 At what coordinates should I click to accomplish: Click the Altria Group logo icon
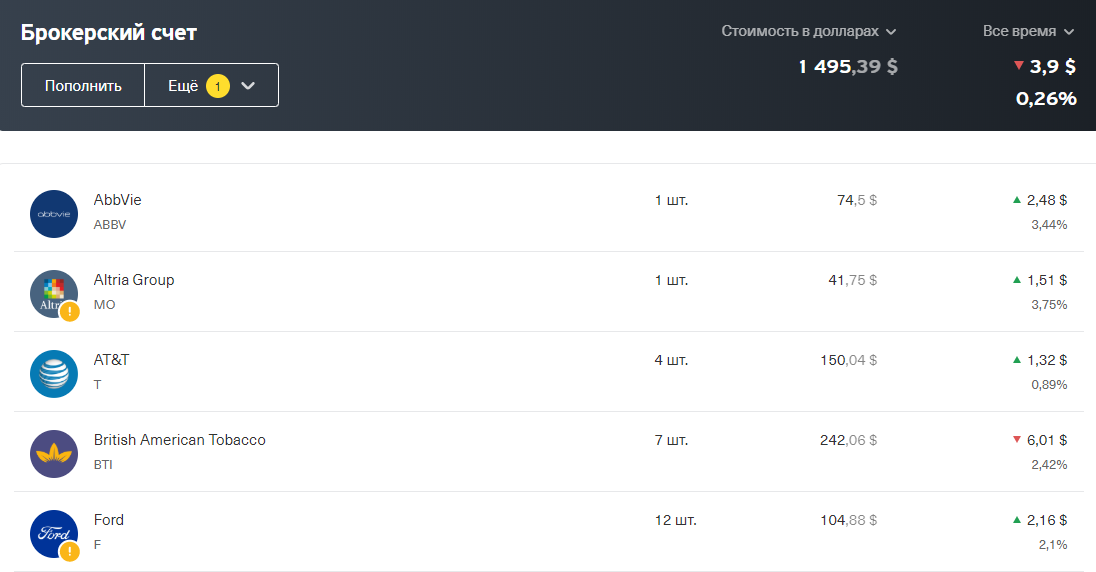[54, 294]
